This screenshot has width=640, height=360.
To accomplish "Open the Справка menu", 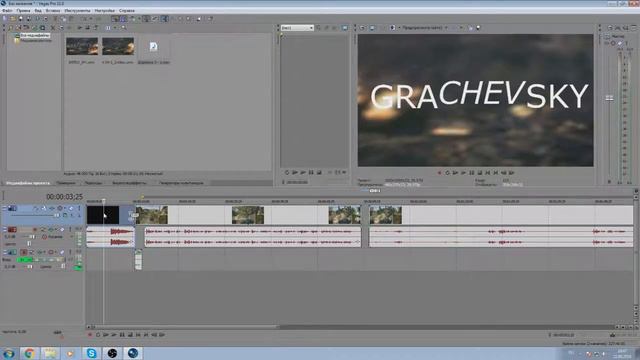I will (x=127, y=11).
